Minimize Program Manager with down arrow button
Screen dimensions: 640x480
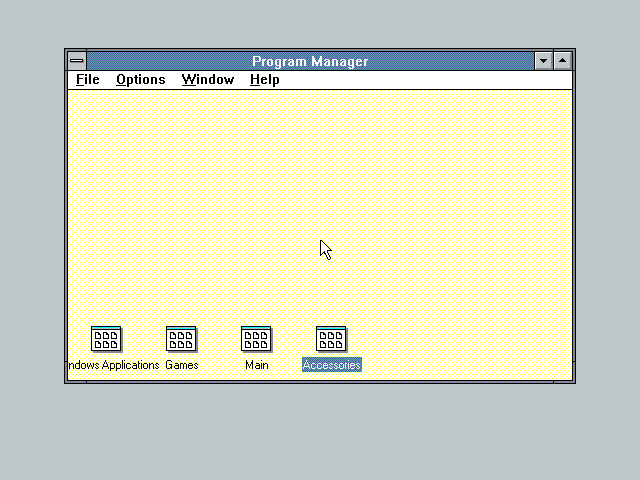[x=543, y=61]
